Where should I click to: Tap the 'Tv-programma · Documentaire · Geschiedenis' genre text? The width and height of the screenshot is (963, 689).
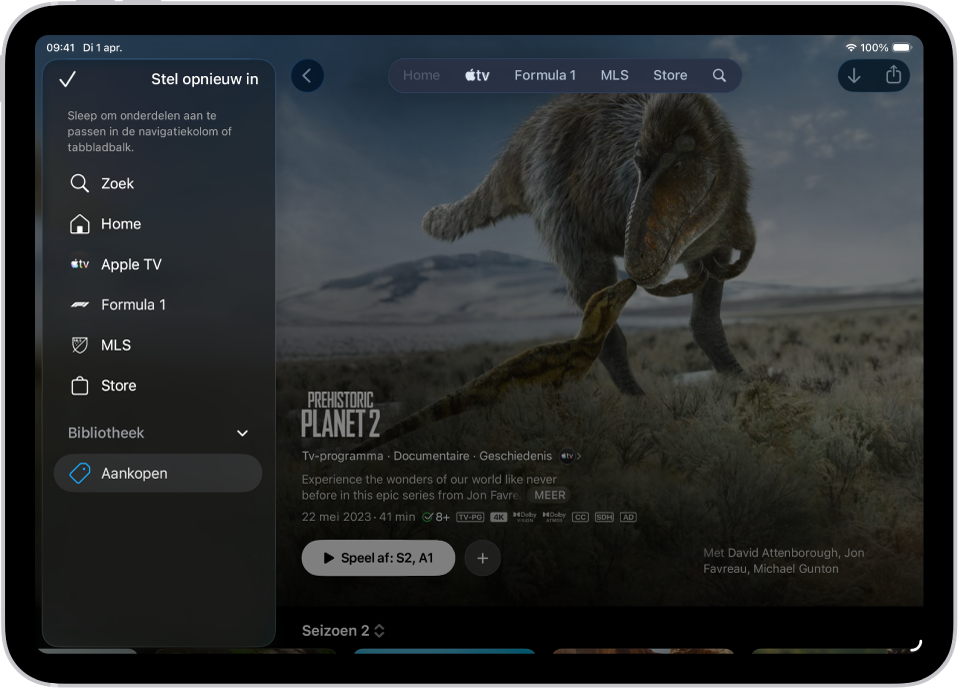[x=427, y=456]
